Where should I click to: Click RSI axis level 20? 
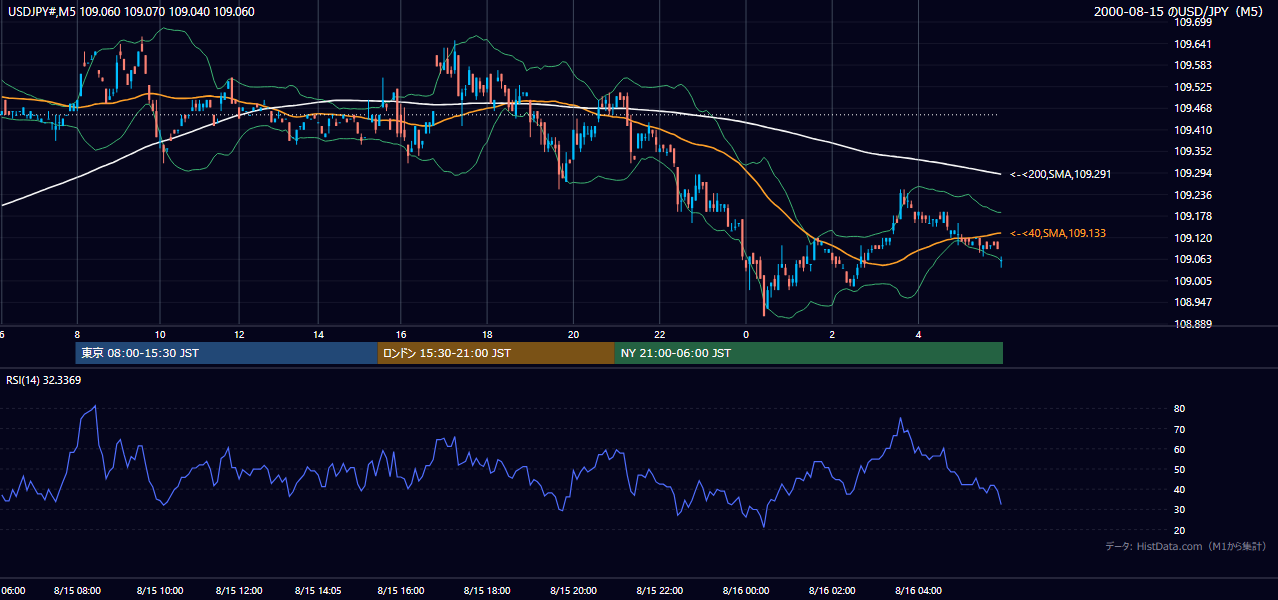coord(1180,530)
